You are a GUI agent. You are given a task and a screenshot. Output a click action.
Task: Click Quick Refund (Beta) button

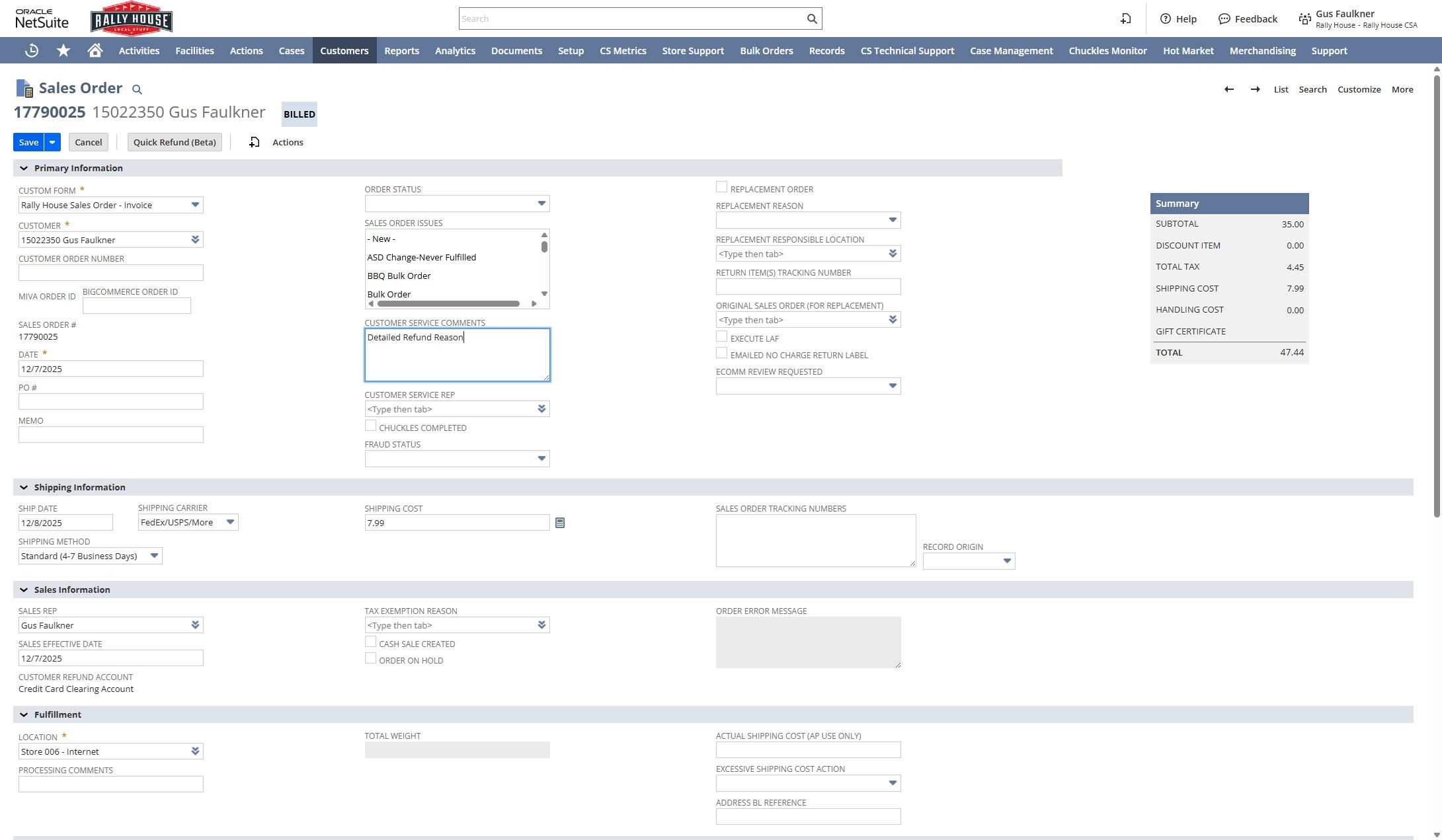[x=175, y=142]
